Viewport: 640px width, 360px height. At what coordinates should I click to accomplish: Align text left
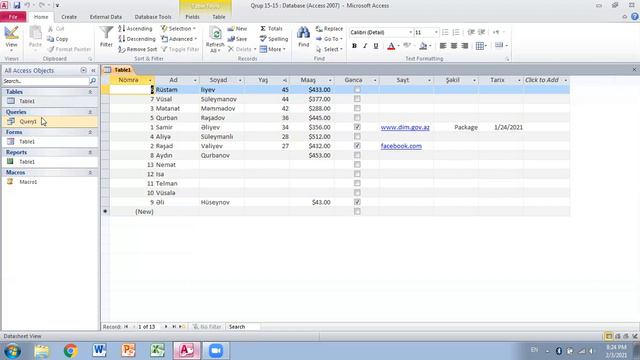pos(443,46)
